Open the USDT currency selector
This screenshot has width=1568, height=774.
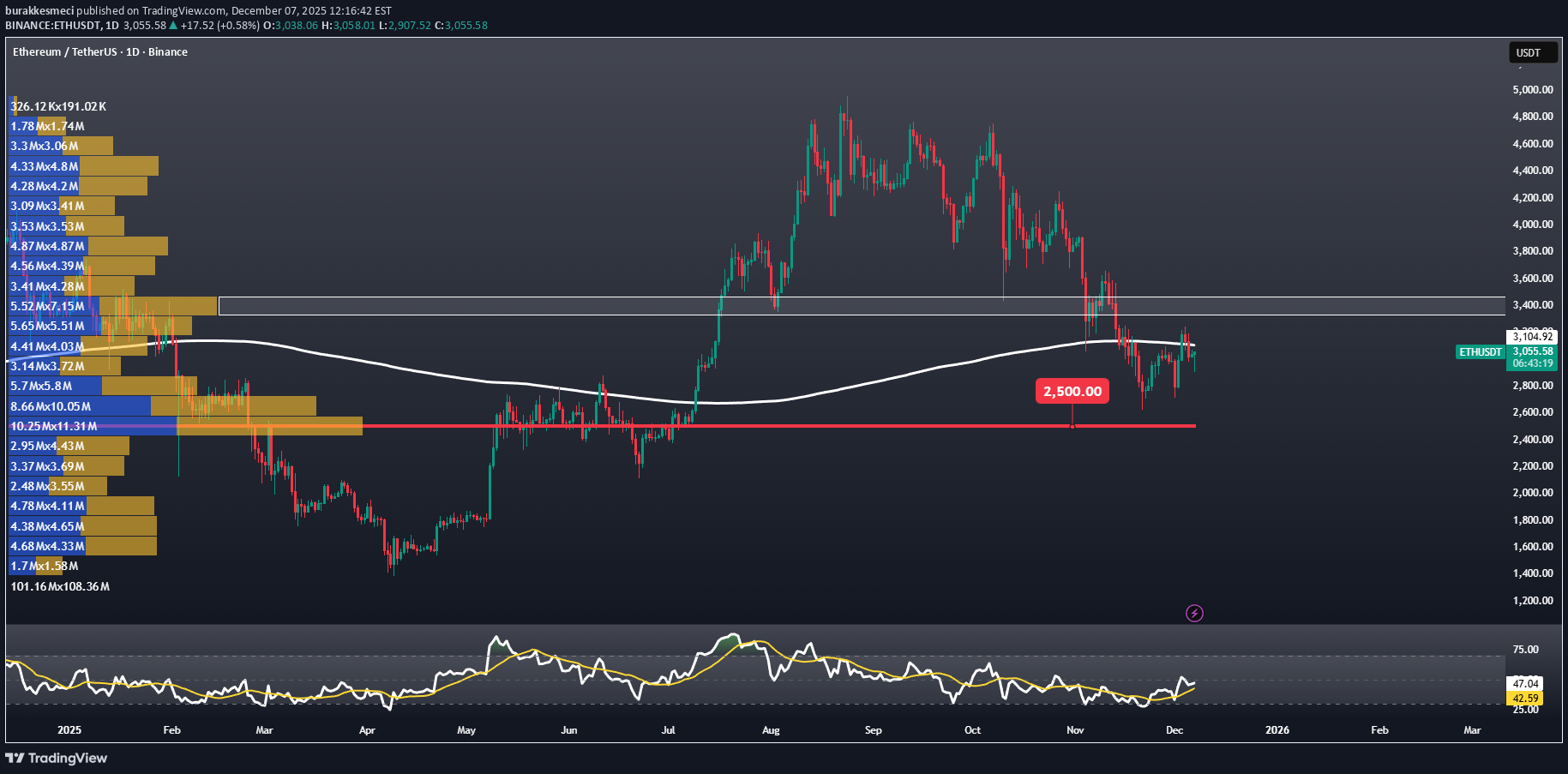[x=1532, y=53]
